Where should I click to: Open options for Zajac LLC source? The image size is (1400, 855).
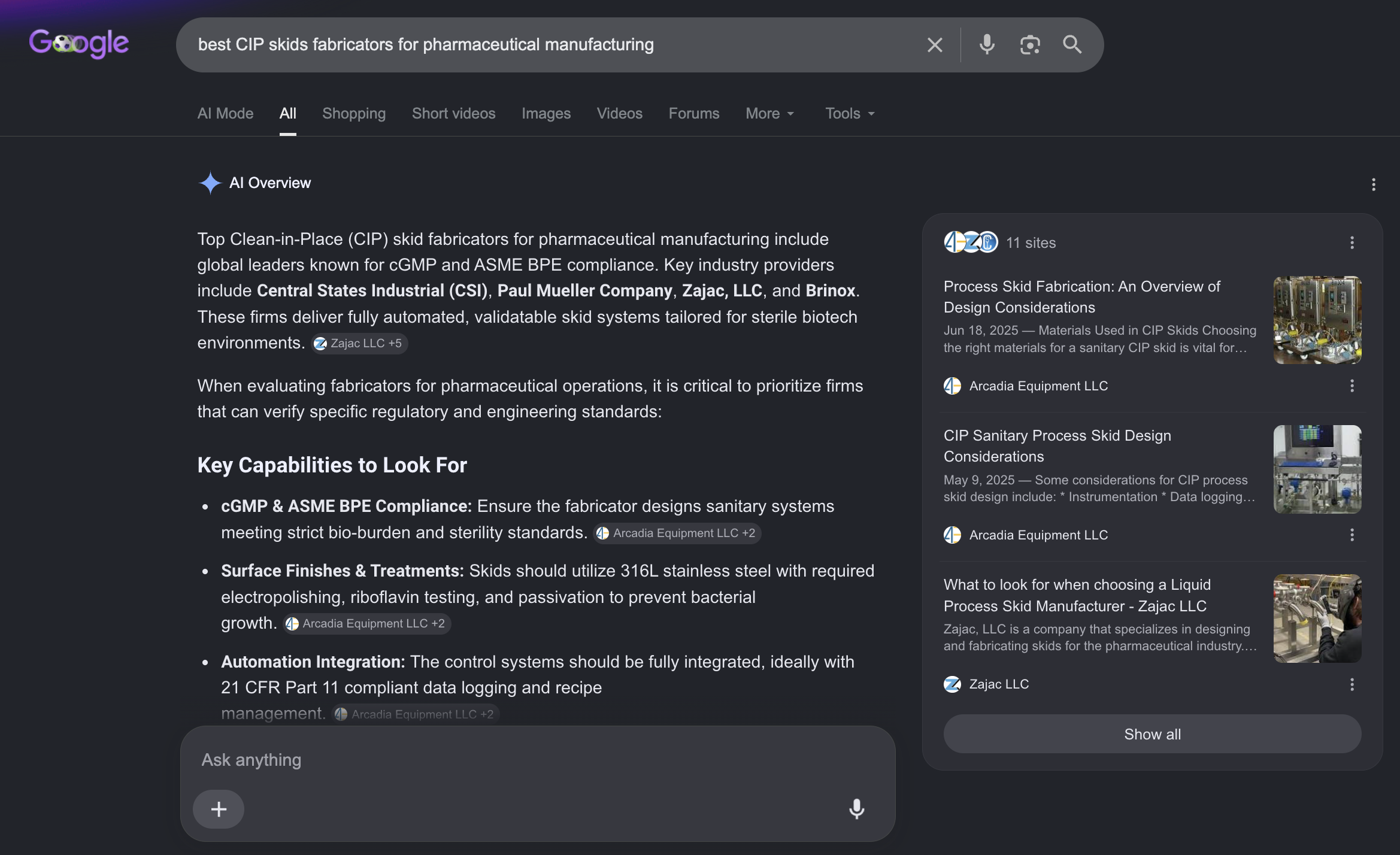tap(1352, 684)
